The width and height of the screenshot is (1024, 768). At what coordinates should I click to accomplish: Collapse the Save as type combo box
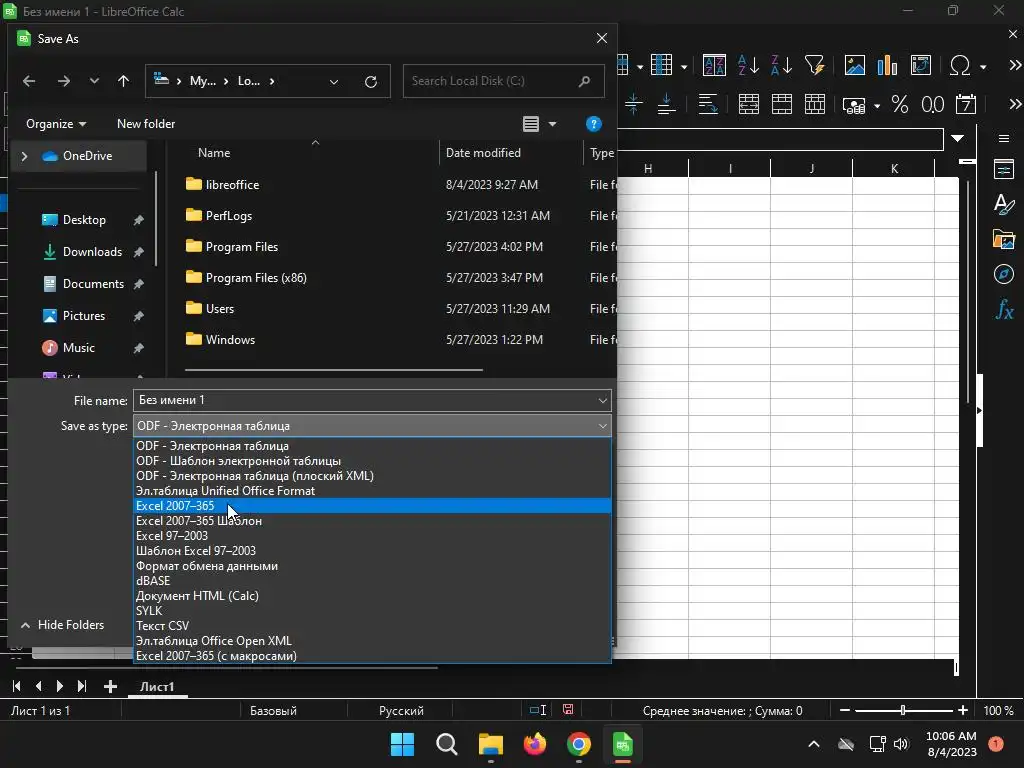602,426
